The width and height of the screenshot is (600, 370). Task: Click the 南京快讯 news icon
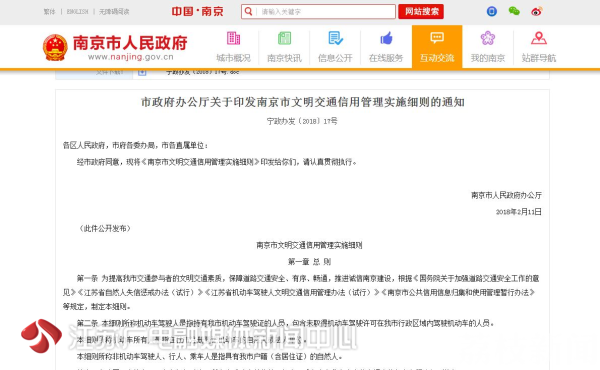(284, 38)
